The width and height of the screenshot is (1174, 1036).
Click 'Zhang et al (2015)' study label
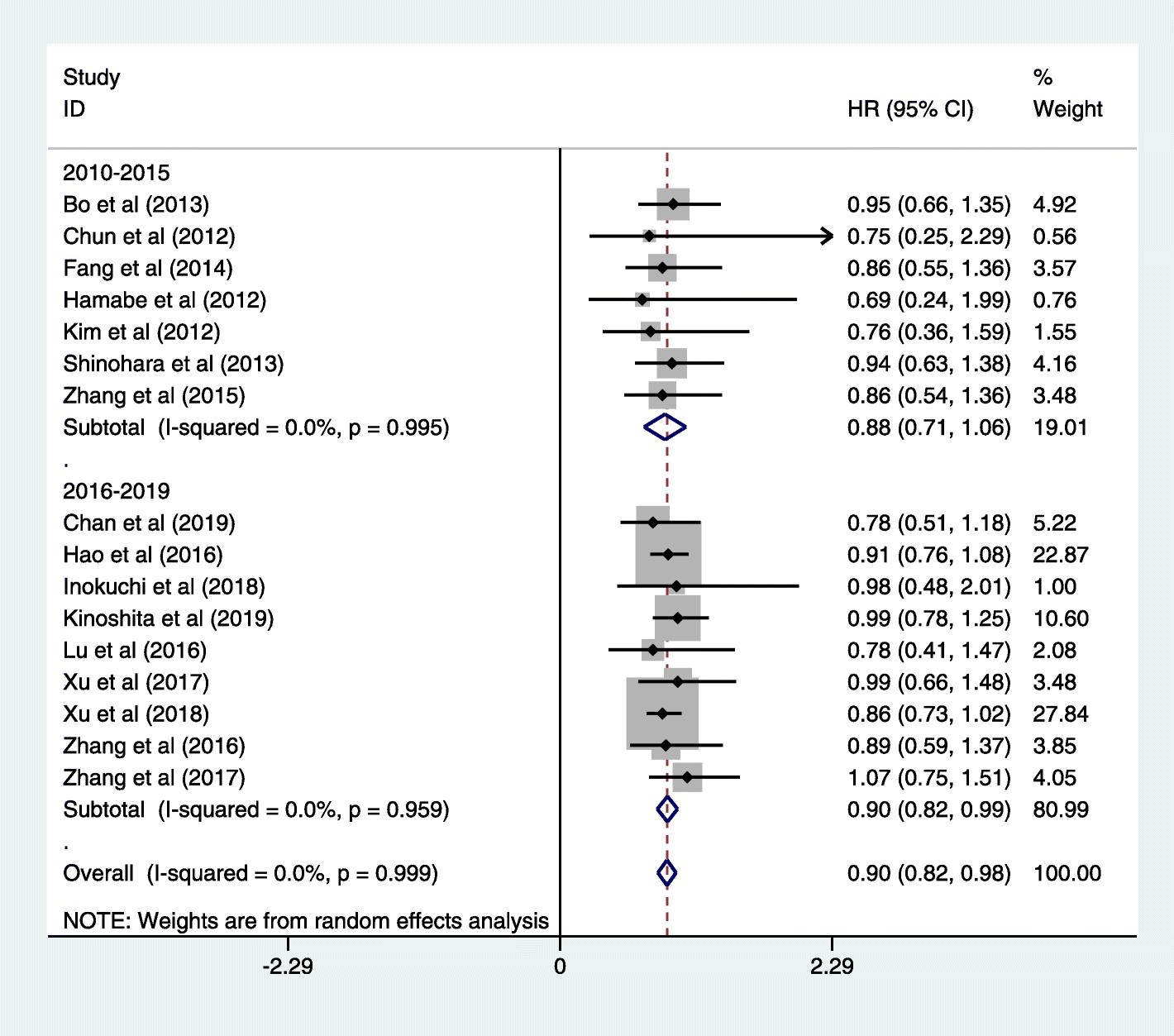pos(155,396)
